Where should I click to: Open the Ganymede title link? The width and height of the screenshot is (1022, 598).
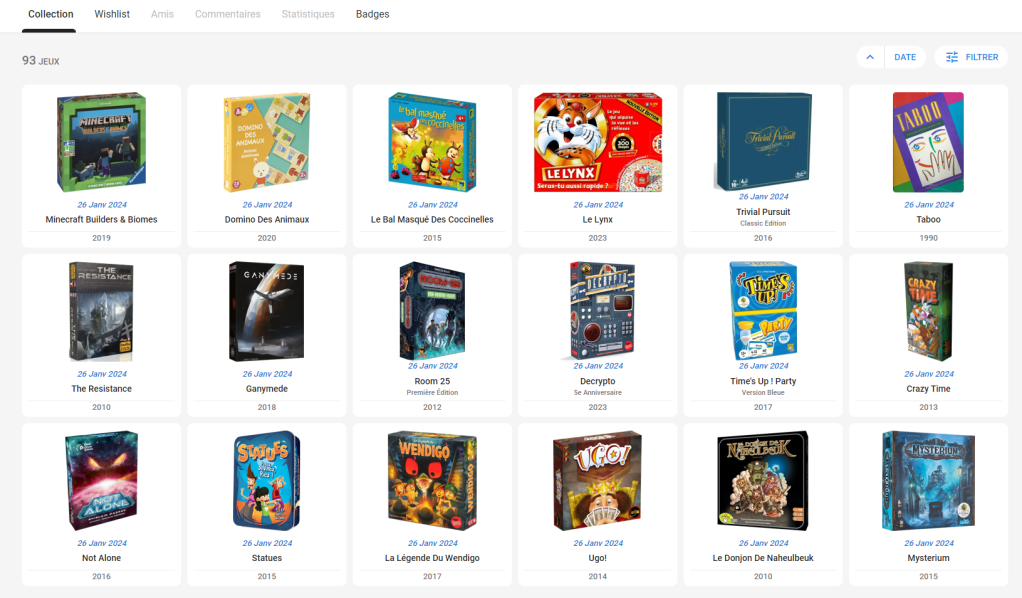(267, 389)
